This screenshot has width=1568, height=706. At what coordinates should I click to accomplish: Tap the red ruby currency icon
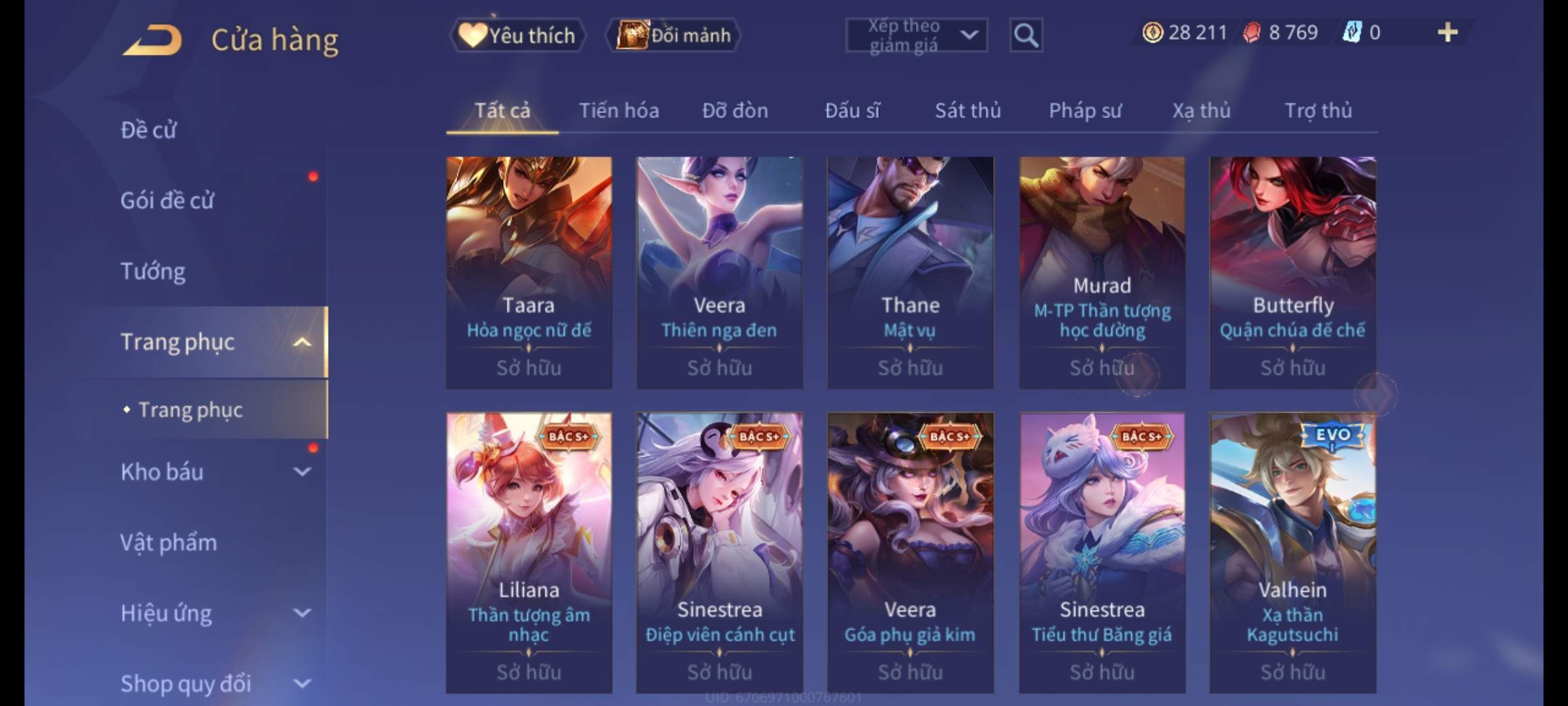coord(1252,33)
